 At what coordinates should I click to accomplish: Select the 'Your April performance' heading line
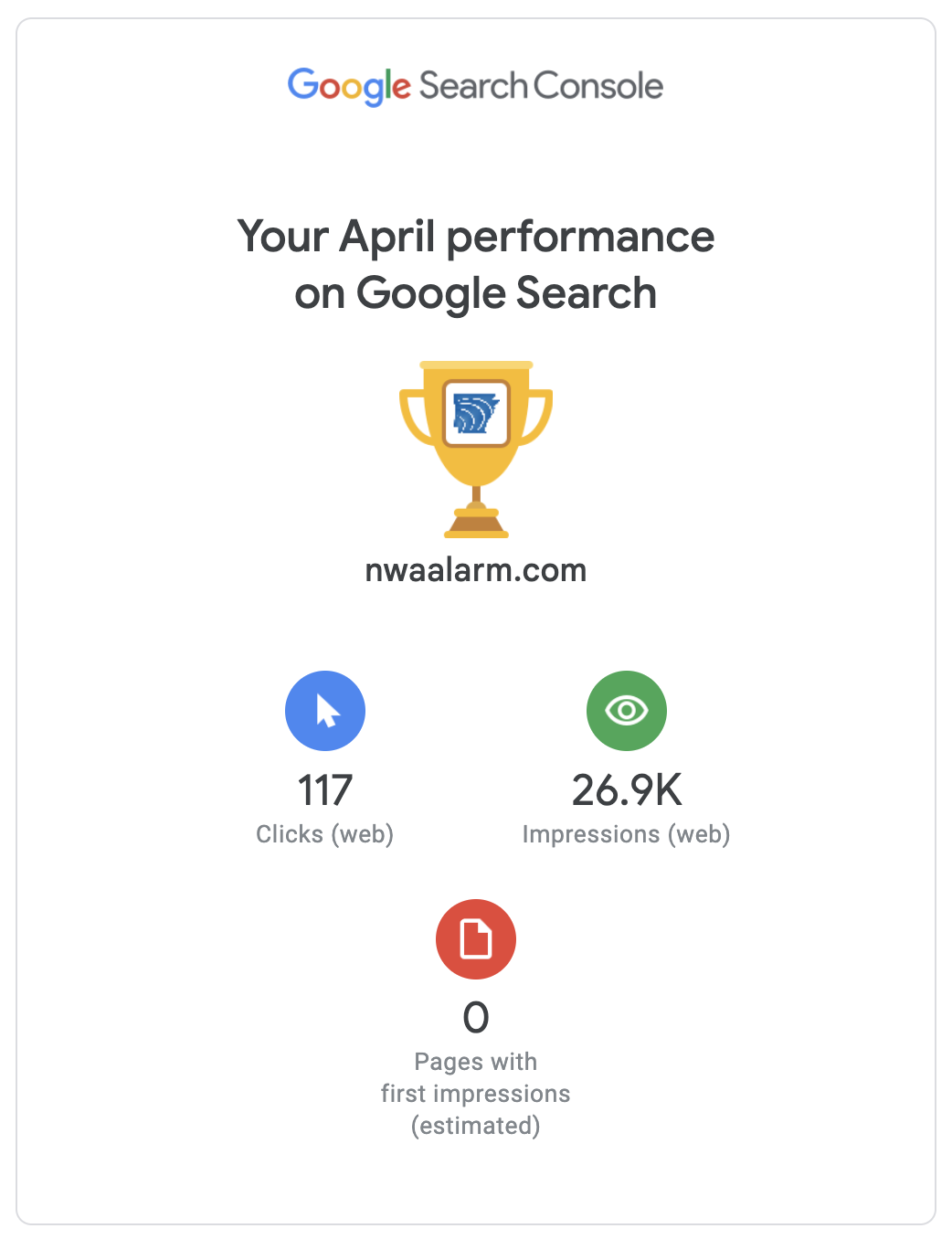(x=475, y=237)
